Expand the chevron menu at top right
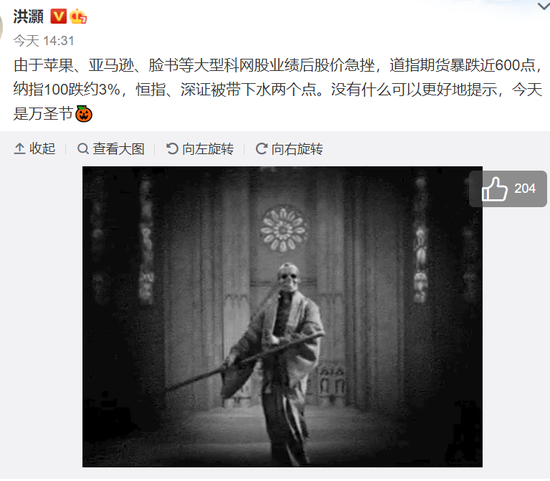The height and width of the screenshot is (481, 550). coord(544,6)
